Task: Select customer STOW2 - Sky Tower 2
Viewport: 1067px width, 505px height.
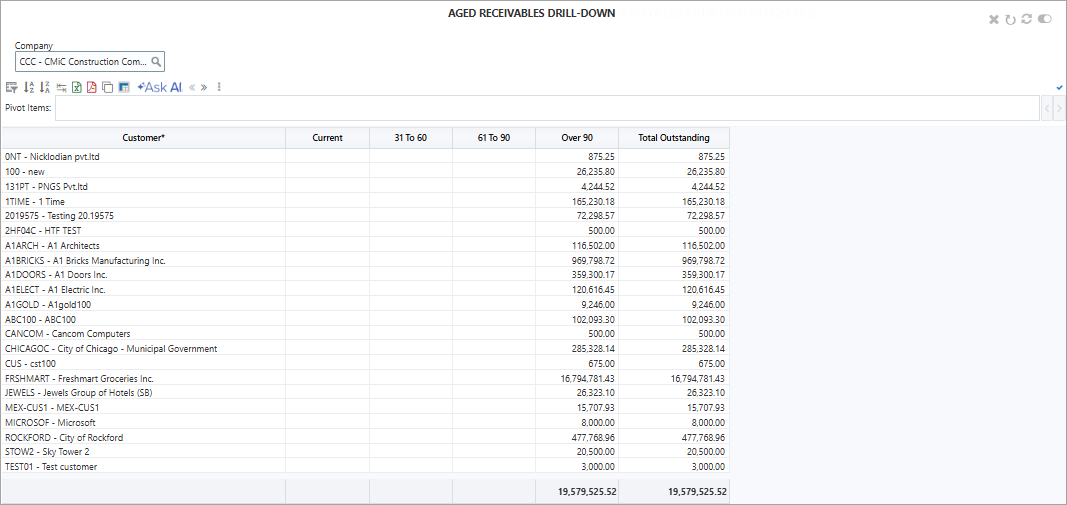Action: tap(47, 453)
